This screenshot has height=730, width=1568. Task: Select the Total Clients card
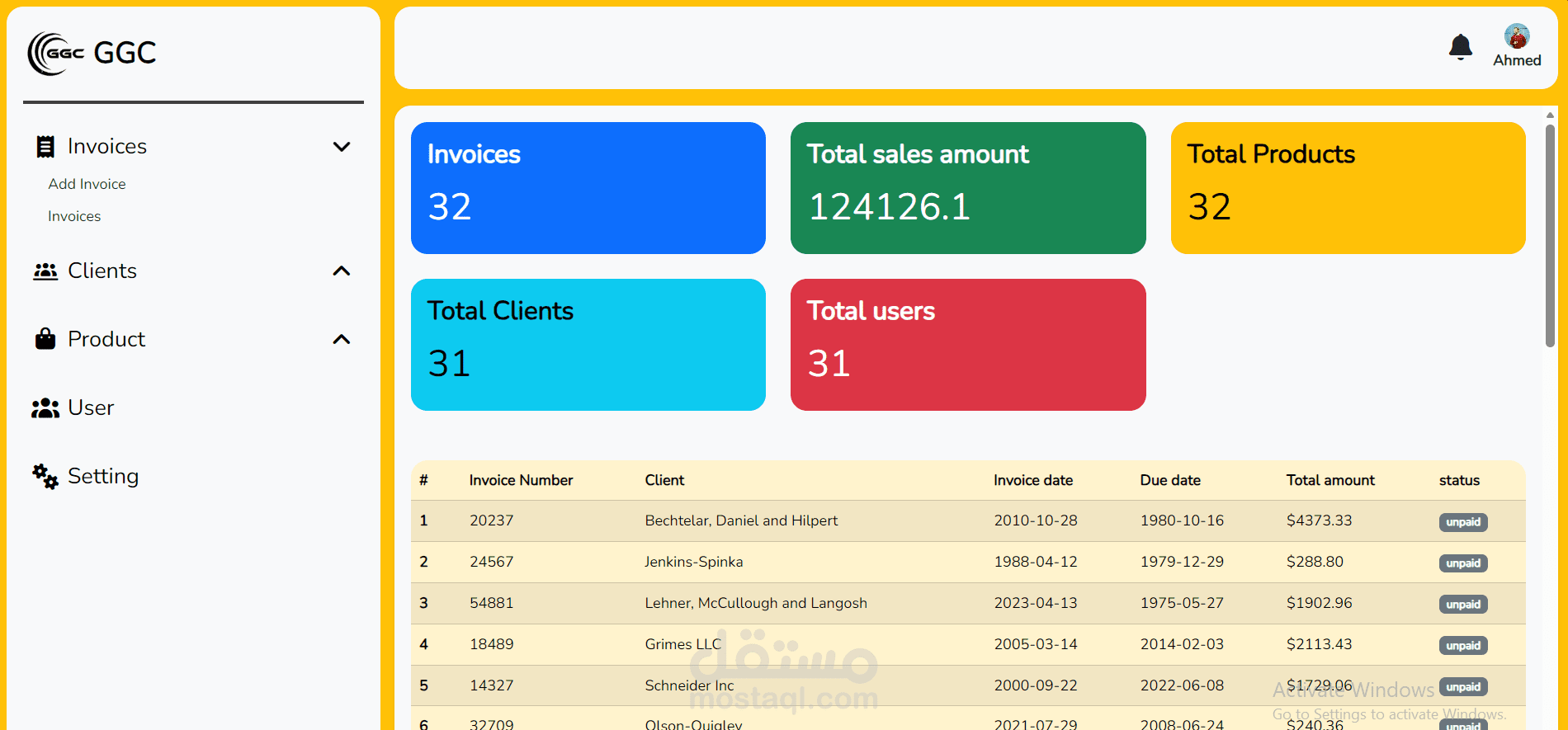pyautogui.click(x=588, y=345)
